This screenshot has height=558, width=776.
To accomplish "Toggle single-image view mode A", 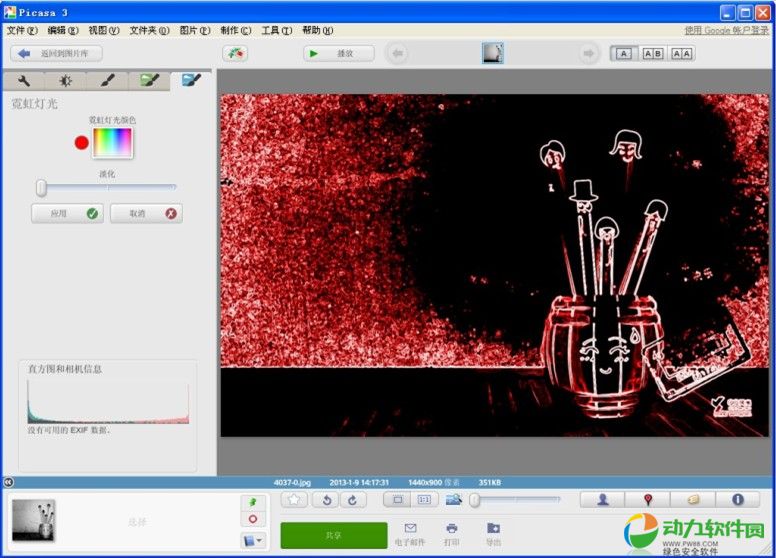I will pyautogui.click(x=623, y=54).
